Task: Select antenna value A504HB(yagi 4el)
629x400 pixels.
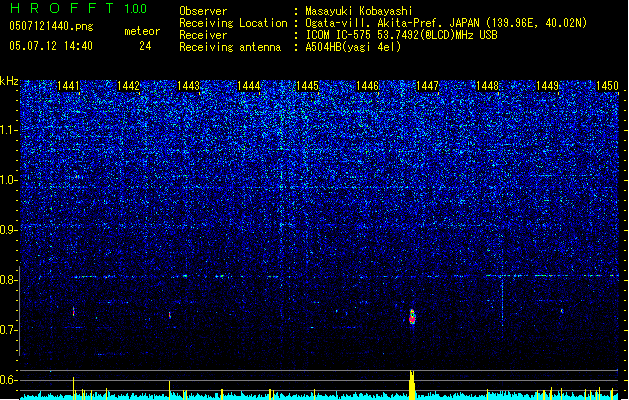Action: coord(353,47)
